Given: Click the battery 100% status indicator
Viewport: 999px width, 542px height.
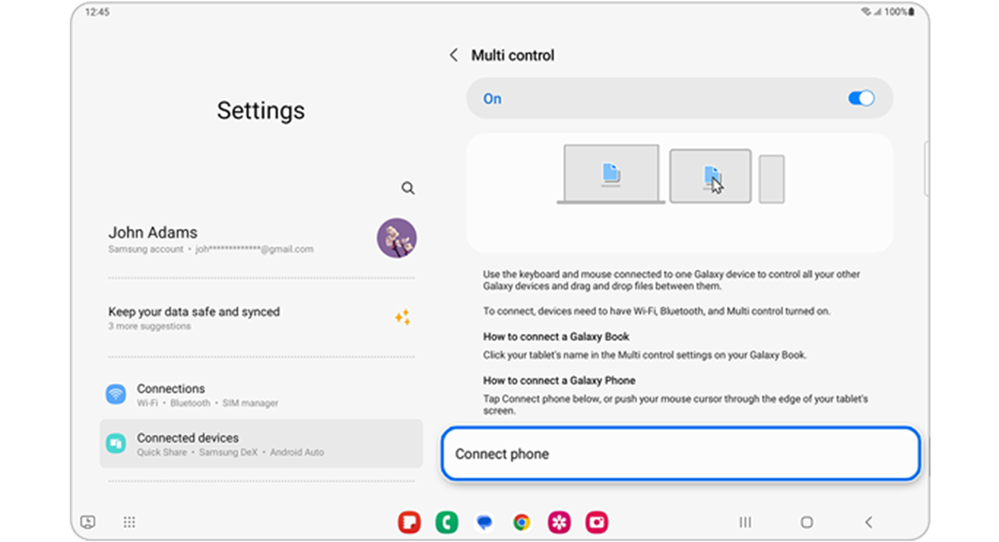Looking at the screenshot, I should tap(899, 11).
